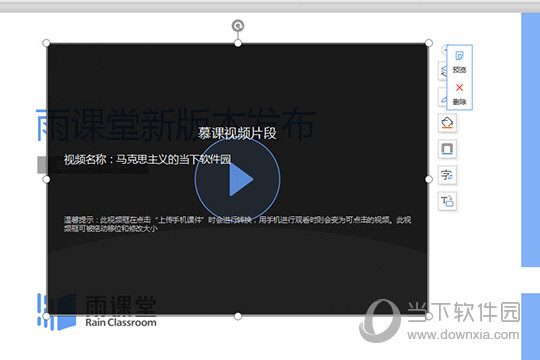Click the right-middle resize handle of video
540x360 pixels.
[x=429, y=179]
